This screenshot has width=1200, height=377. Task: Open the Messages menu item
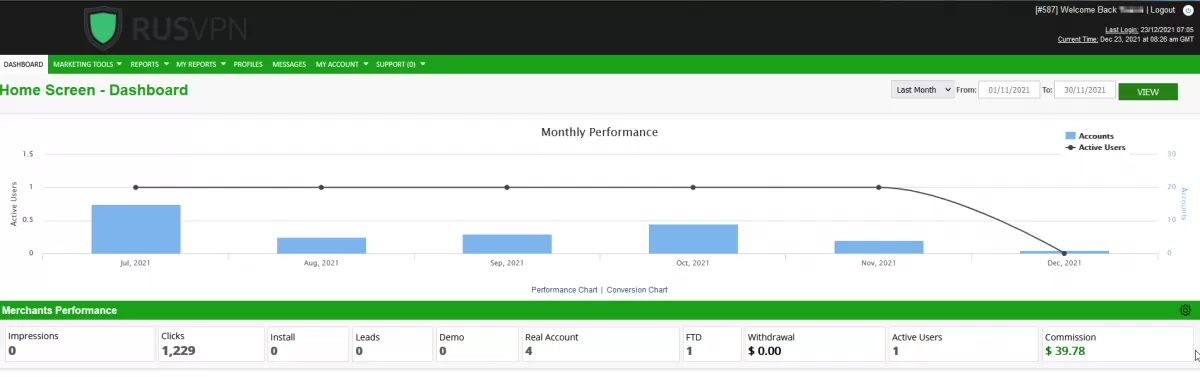coord(289,64)
